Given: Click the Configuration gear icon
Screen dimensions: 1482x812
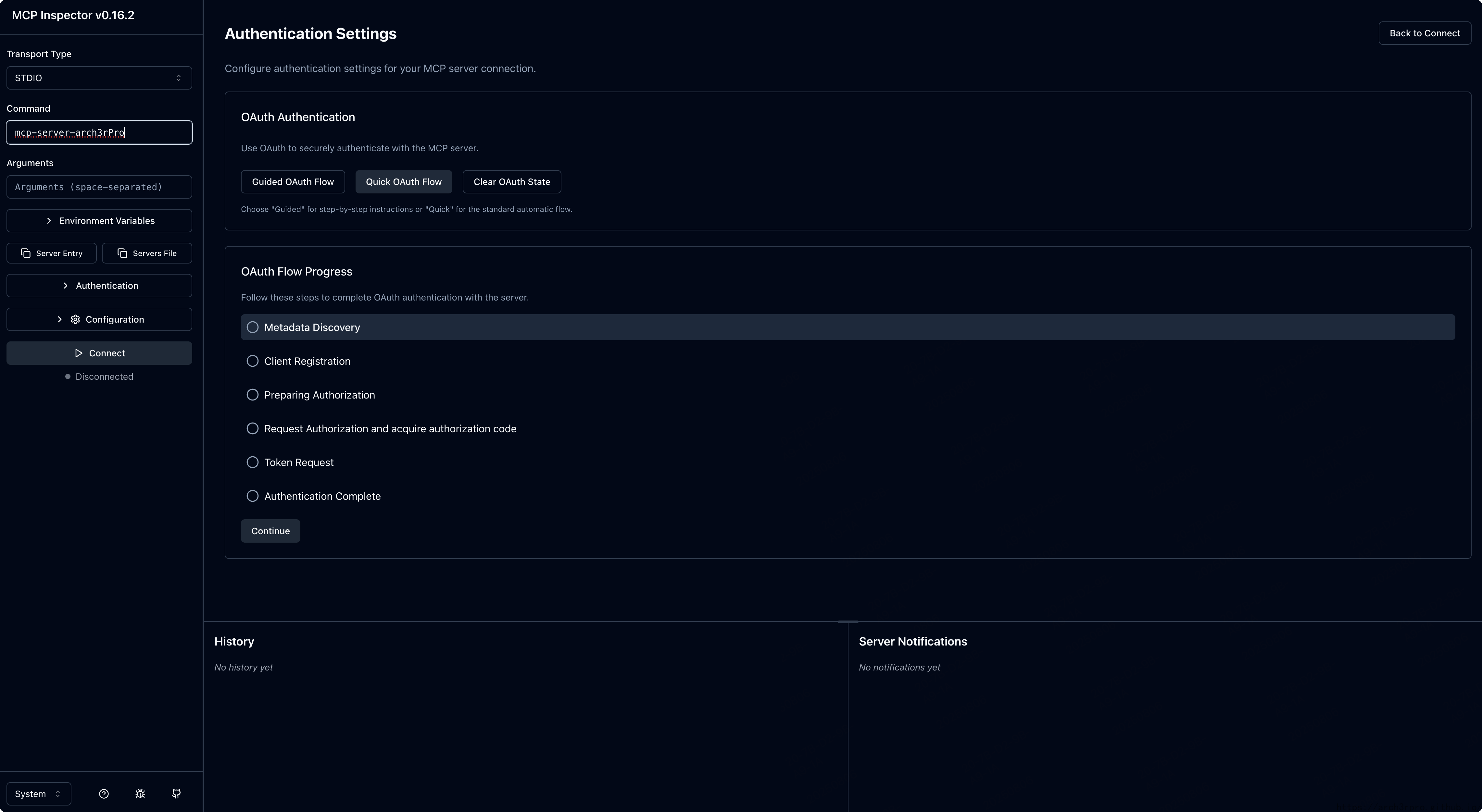Looking at the screenshot, I should tap(75, 319).
